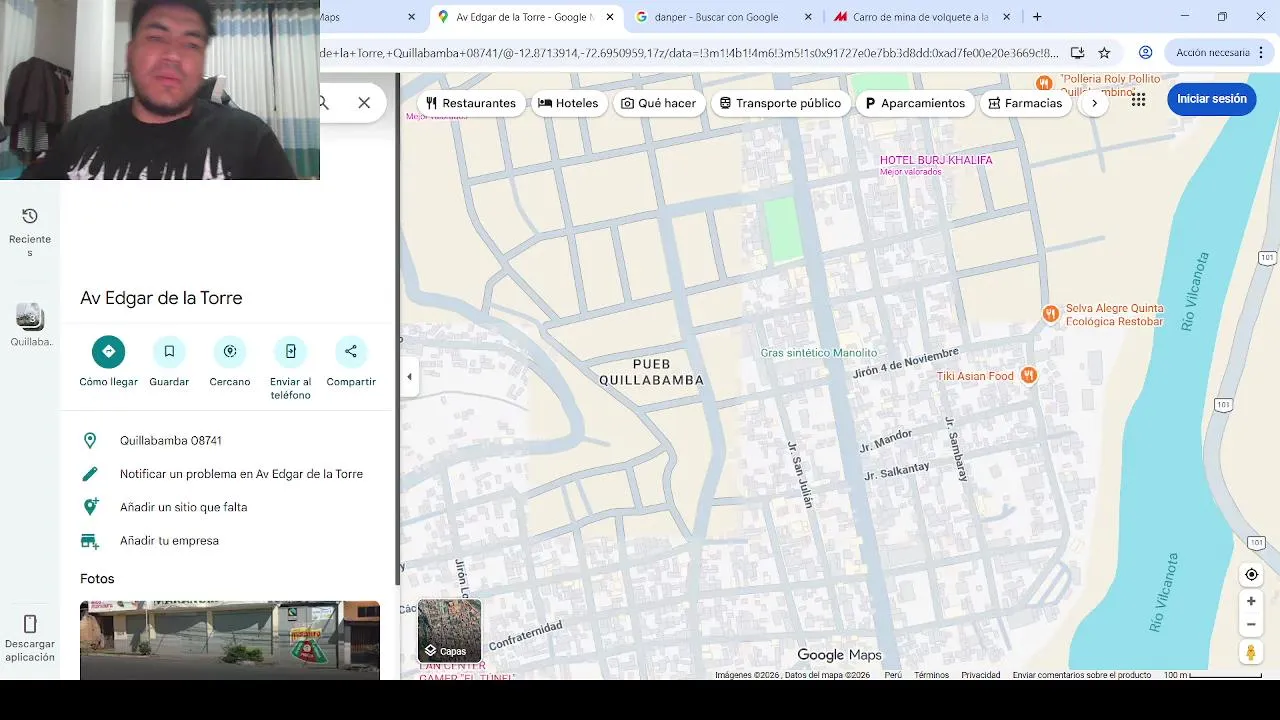Open the street photo under Fotos
This screenshot has width=1280, height=720.
pos(230,640)
